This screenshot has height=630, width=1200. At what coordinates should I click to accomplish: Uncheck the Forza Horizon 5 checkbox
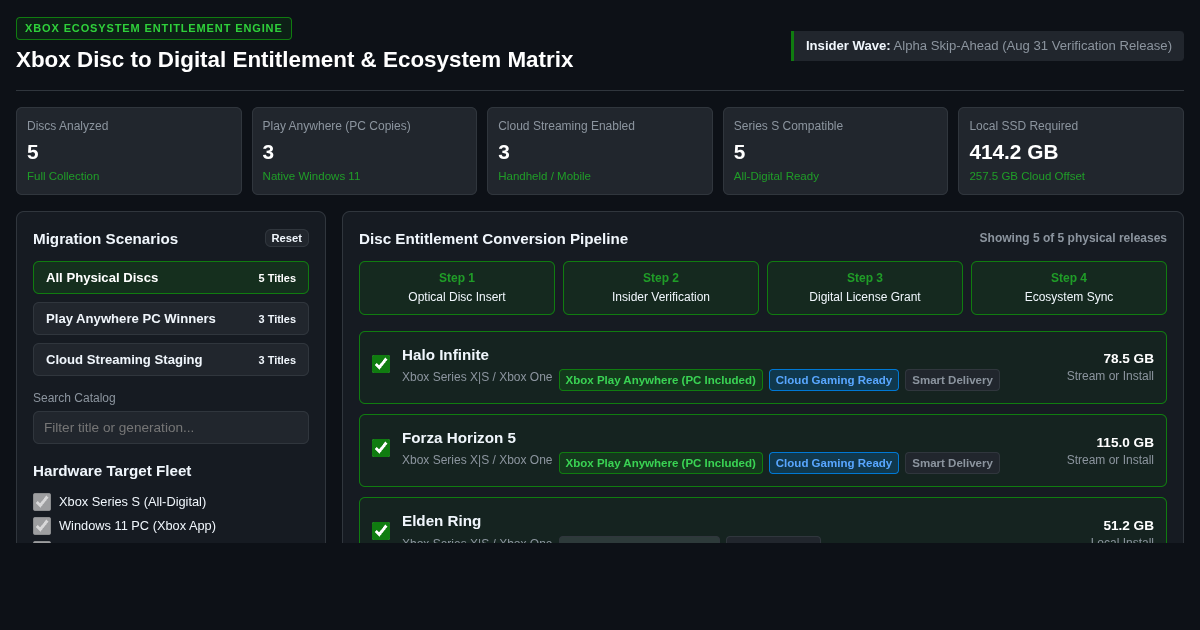click(381, 448)
